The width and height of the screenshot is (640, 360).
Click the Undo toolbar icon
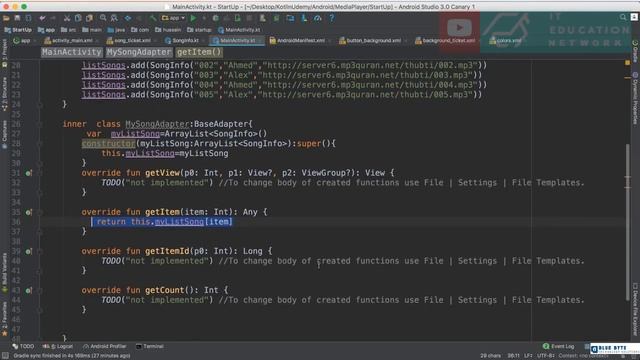click(x=42, y=18)
